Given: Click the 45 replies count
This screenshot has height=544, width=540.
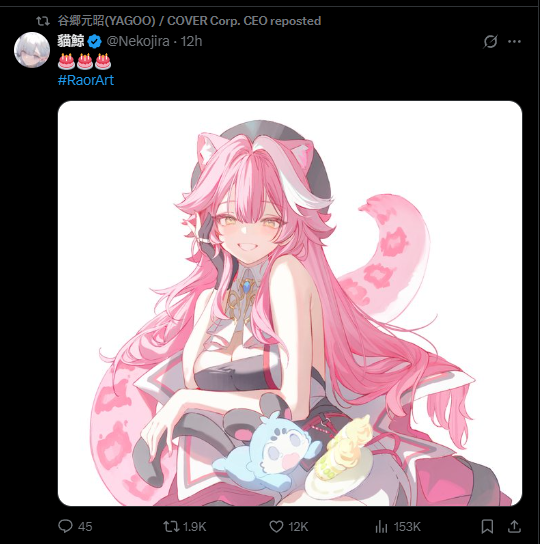Looking at the screenshot, I should click(x=85, y=527).
